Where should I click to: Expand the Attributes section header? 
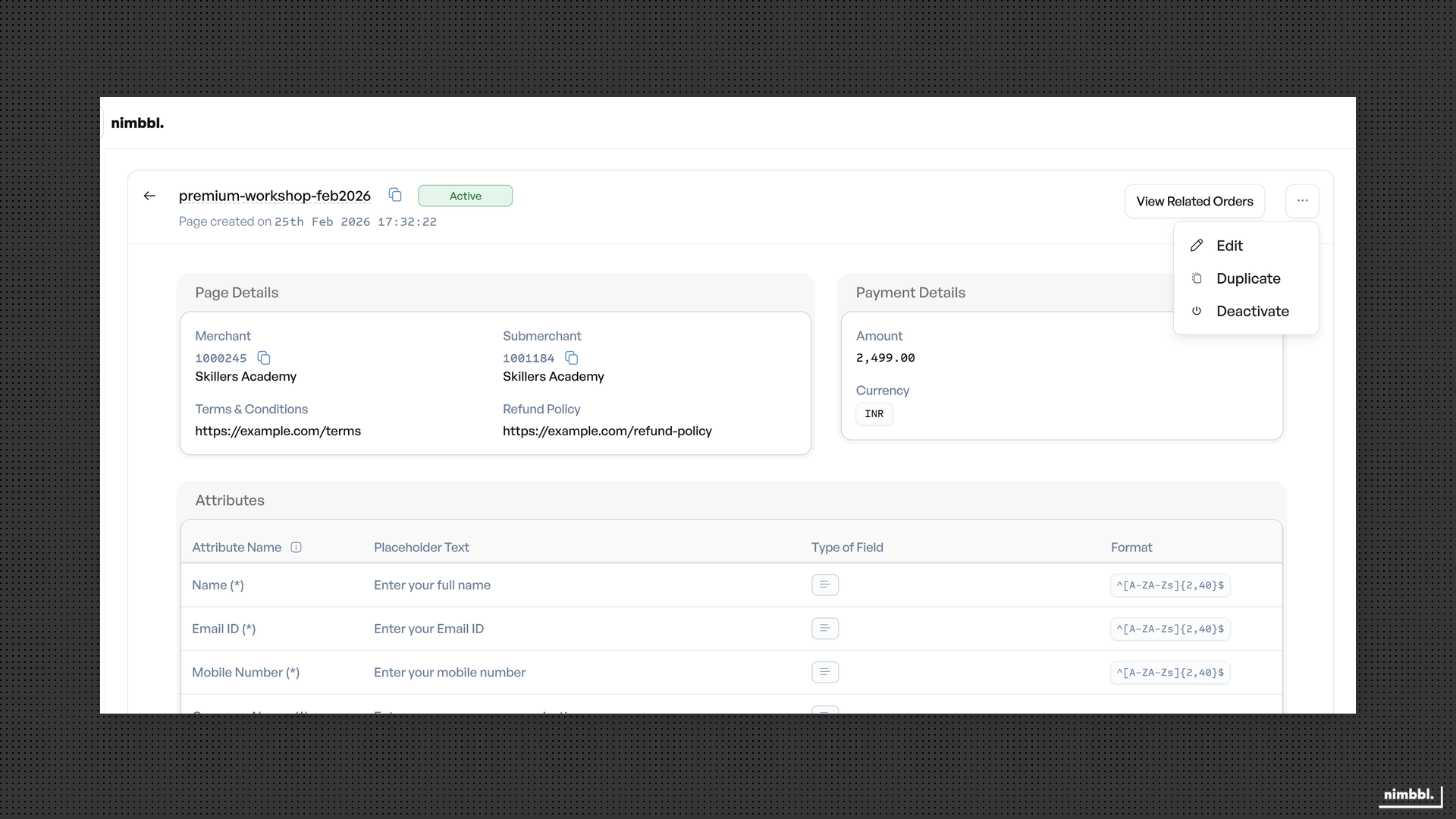click(x=230, y=500)
